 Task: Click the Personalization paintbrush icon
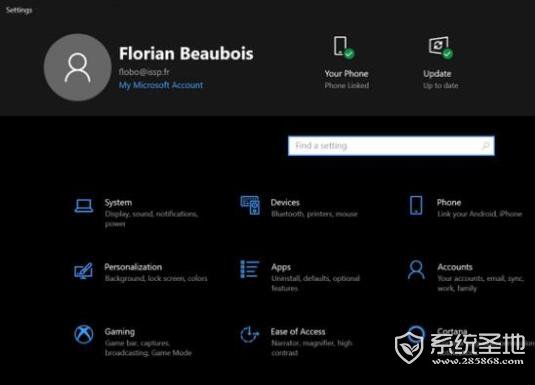coord(84,271)
